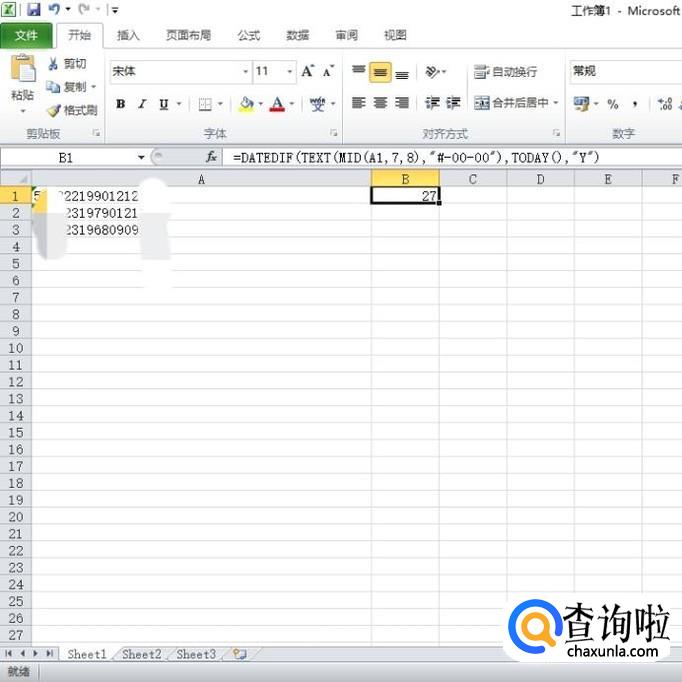Activate the 格式刷 format painter
This screenshot has height=682, width=682.
click(72, 110)
